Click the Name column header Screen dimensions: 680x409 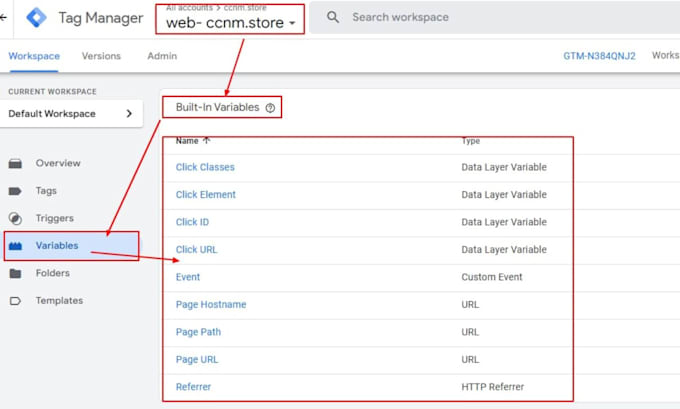(187, 141)
